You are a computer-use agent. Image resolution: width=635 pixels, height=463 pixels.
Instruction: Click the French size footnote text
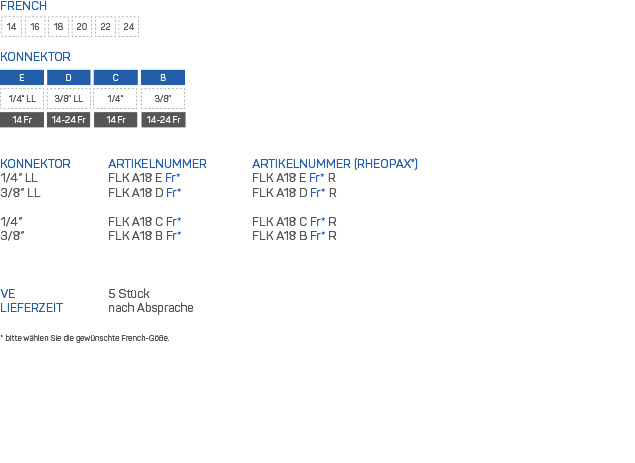coord(85,338)
